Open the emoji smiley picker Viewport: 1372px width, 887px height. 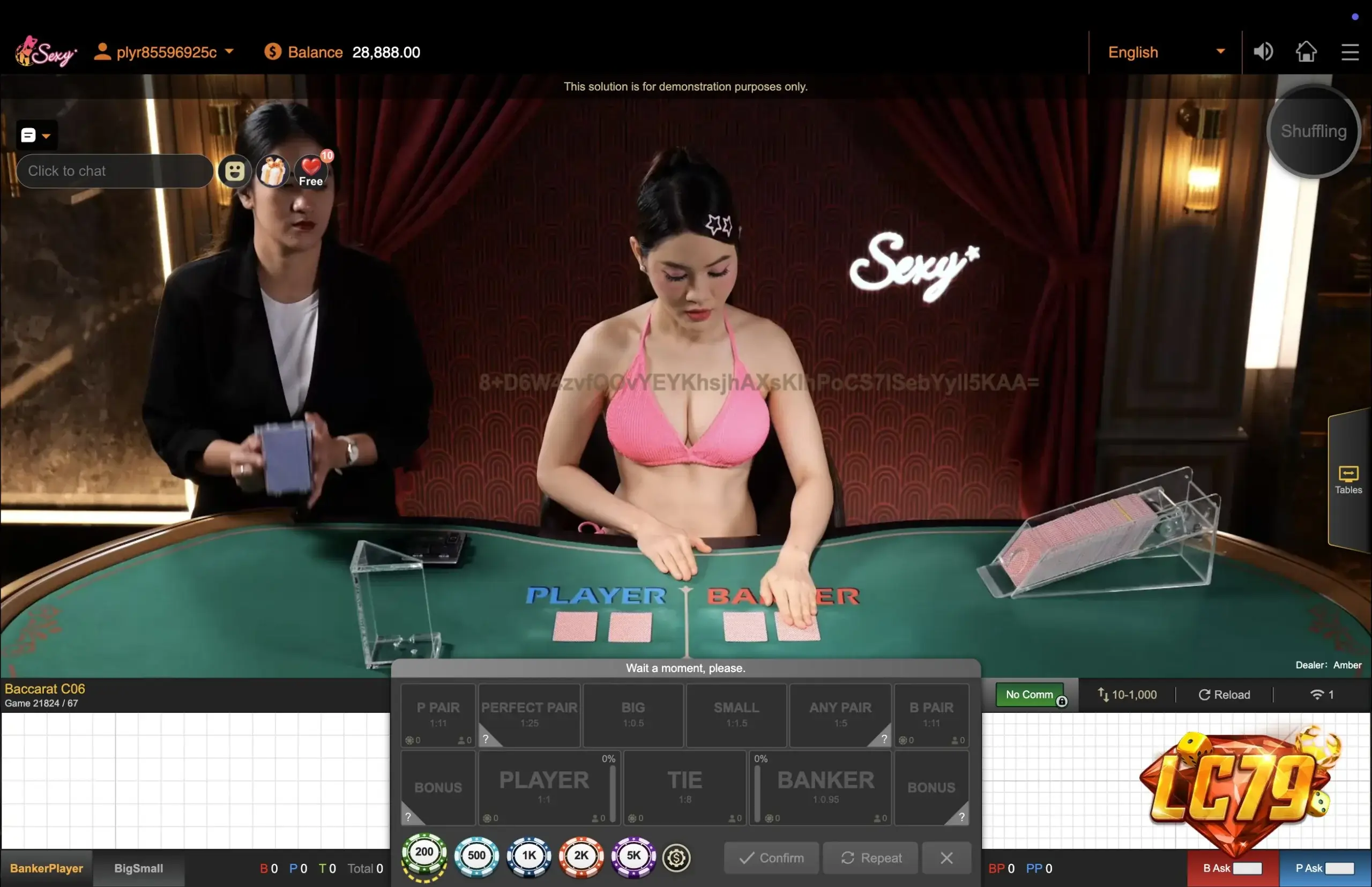[x=234, y=171]
